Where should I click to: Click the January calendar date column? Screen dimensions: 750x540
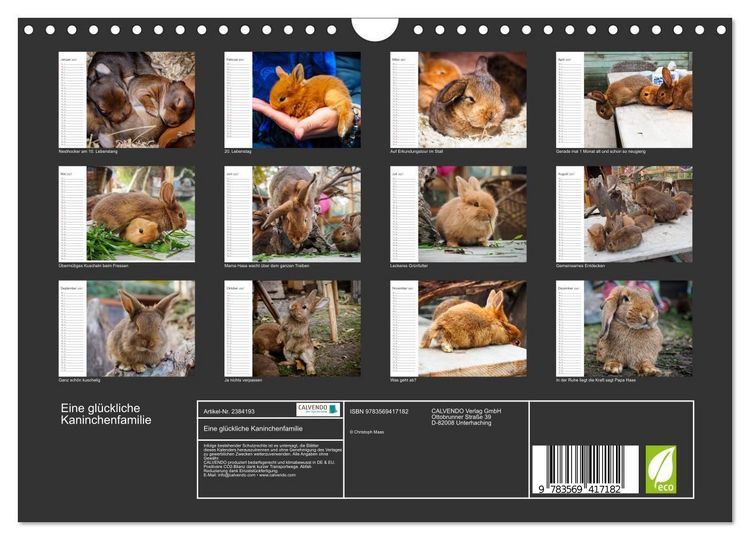click(72, 99)
